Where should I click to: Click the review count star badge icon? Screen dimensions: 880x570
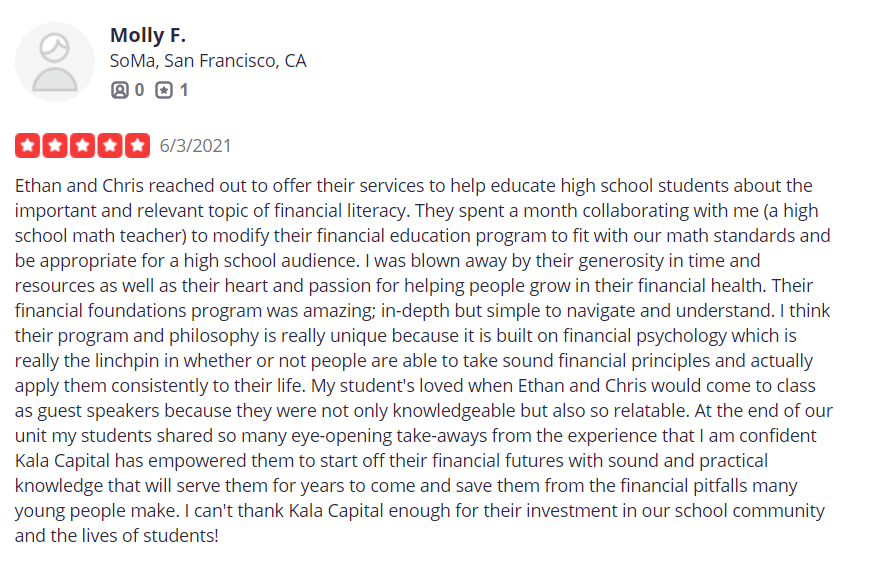[164, 90]
